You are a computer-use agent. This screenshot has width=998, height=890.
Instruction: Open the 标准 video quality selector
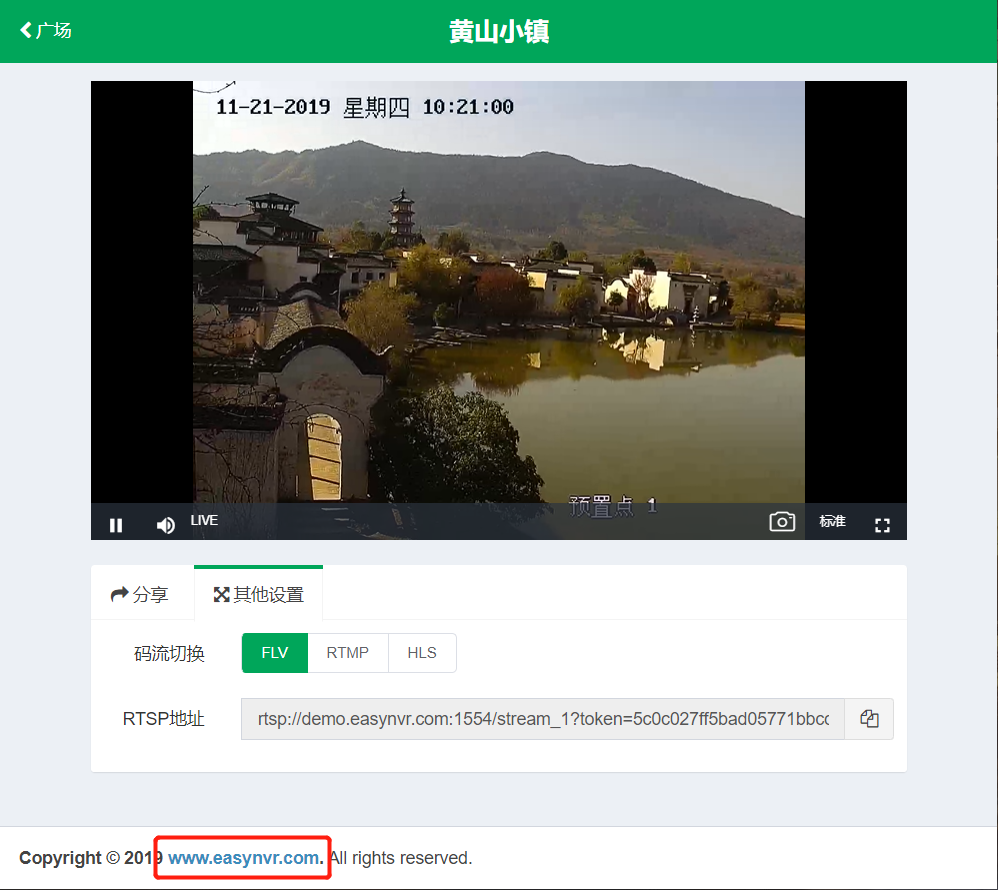pos(832,521)
